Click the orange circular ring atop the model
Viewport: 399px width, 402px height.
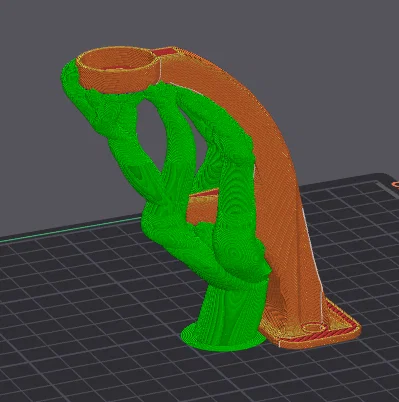point(118,69)
